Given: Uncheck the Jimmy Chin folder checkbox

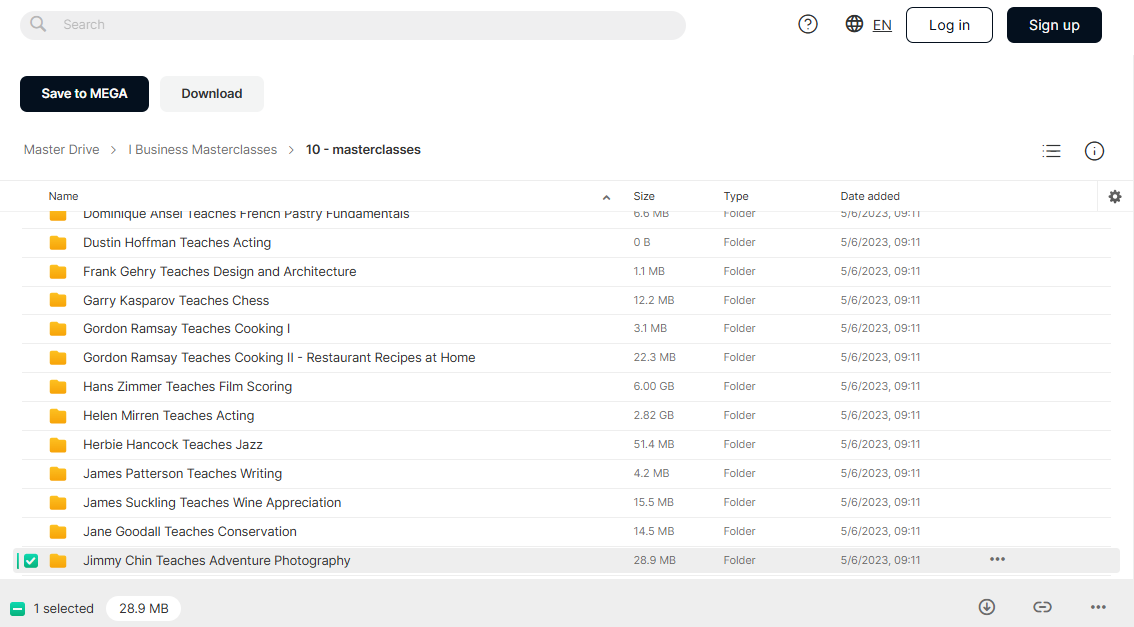Looking at the screenshot, I should (x=30, y=560).
